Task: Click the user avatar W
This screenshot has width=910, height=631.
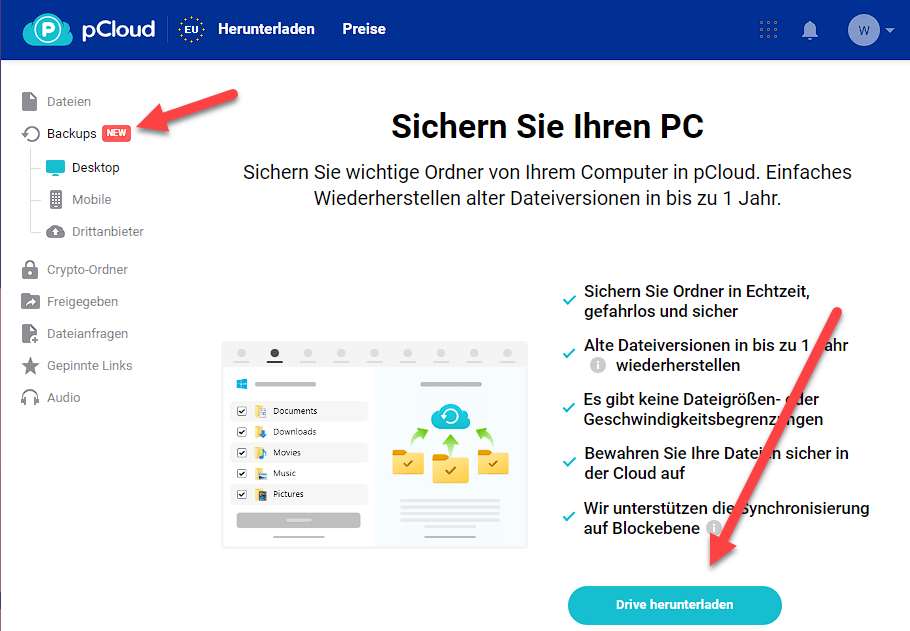Action: [864, 30]
